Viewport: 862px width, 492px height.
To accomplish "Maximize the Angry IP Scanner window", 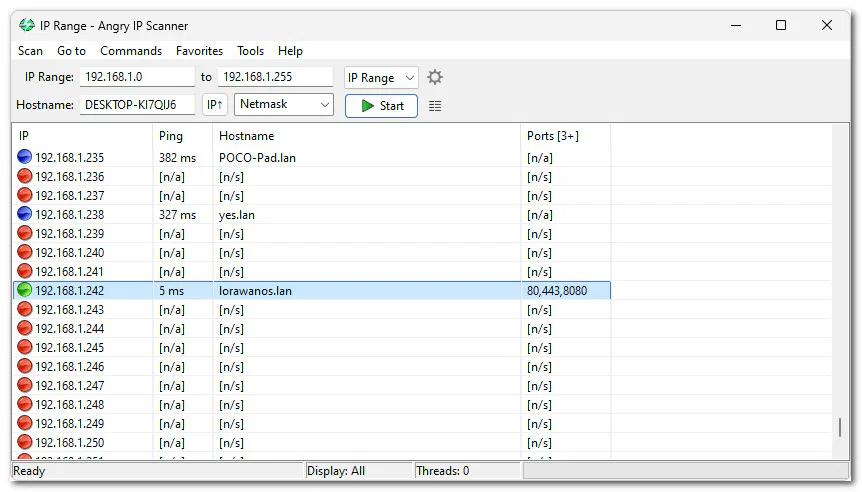I will (x=781, y=25).
